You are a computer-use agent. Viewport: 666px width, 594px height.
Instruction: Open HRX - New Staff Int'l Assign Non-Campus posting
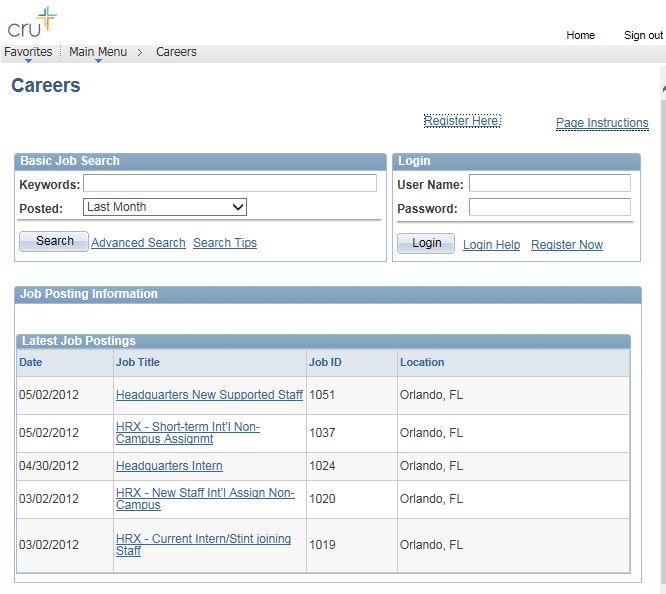pos(205,499)
